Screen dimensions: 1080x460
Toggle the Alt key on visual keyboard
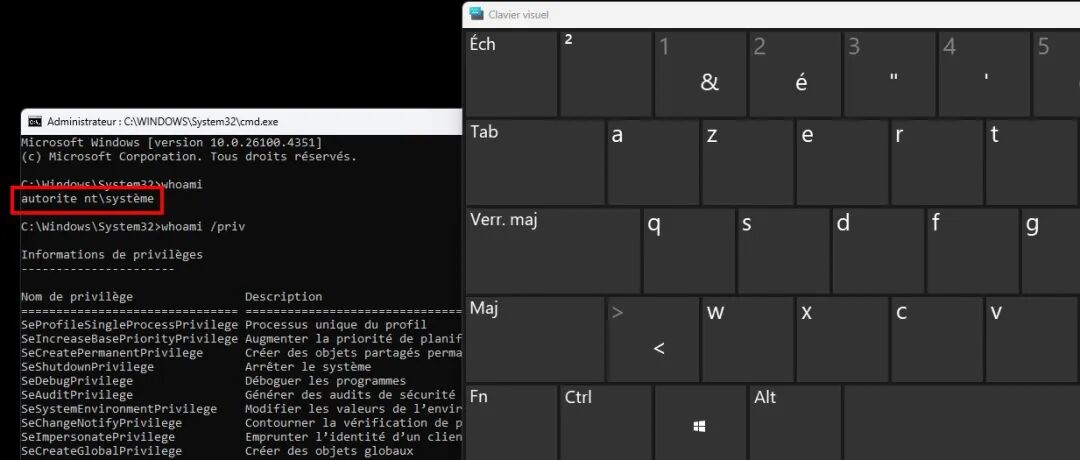click(x=794, y=422)
